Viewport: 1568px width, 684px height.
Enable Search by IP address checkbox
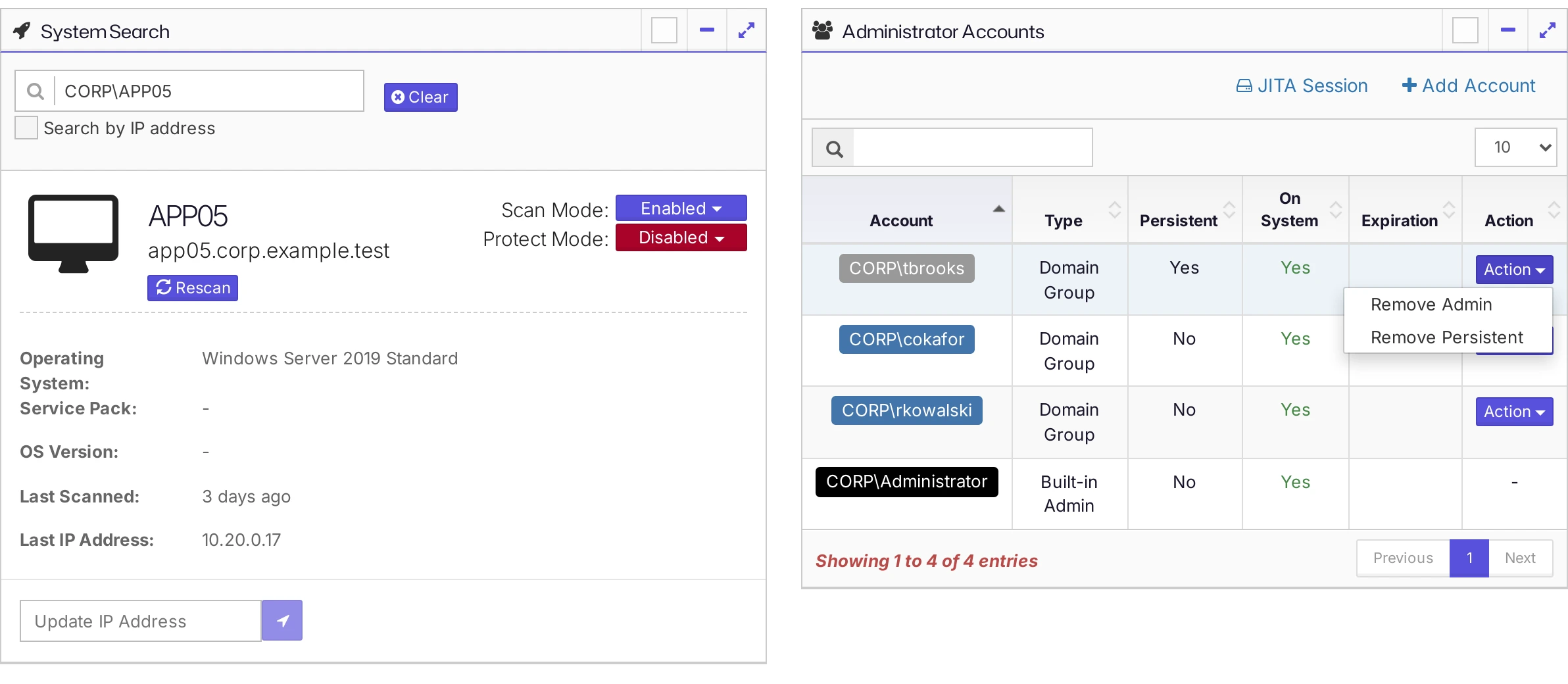[x=26, y=128]
